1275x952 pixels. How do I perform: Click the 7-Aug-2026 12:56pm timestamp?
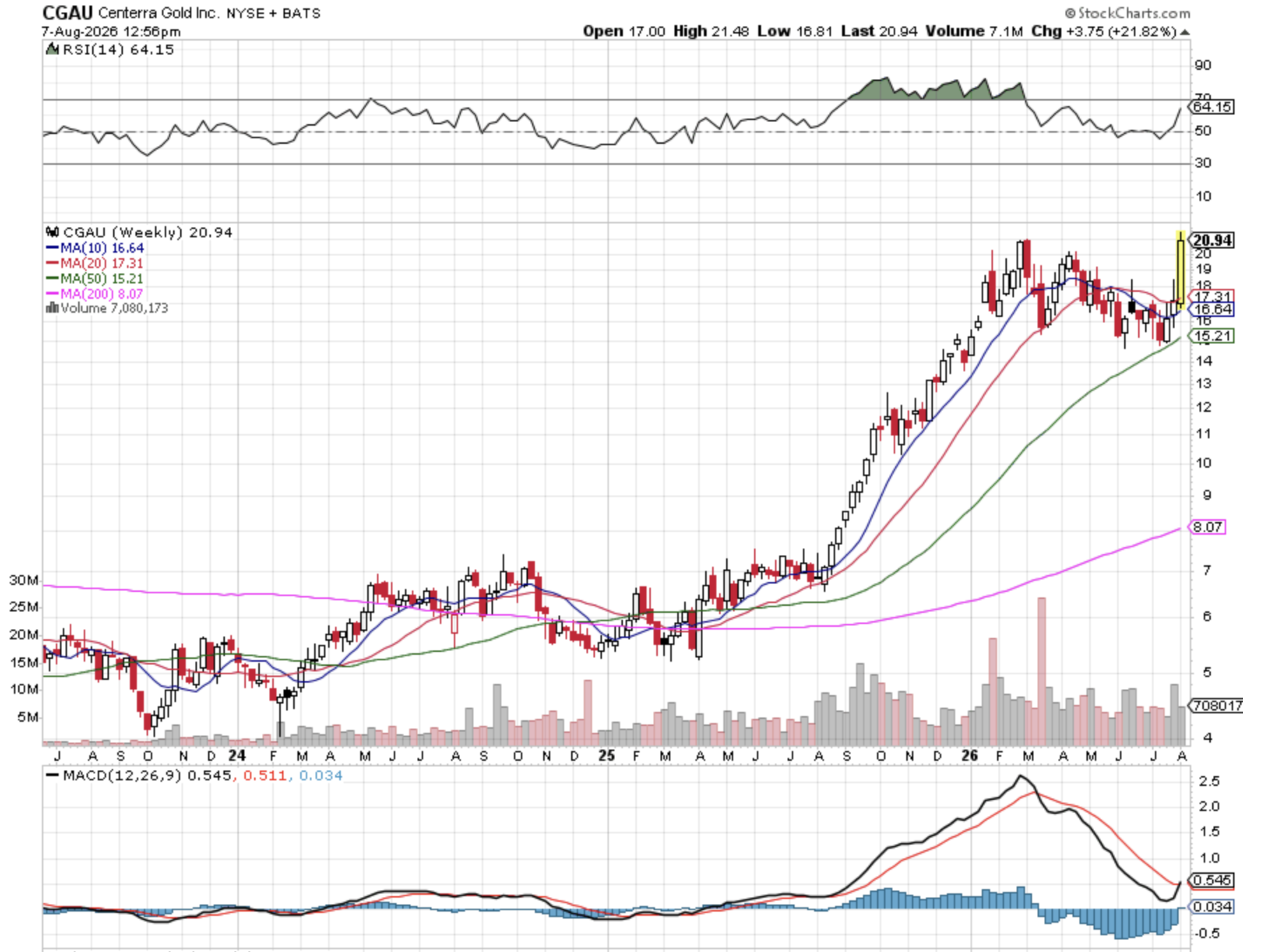point(111,31)
